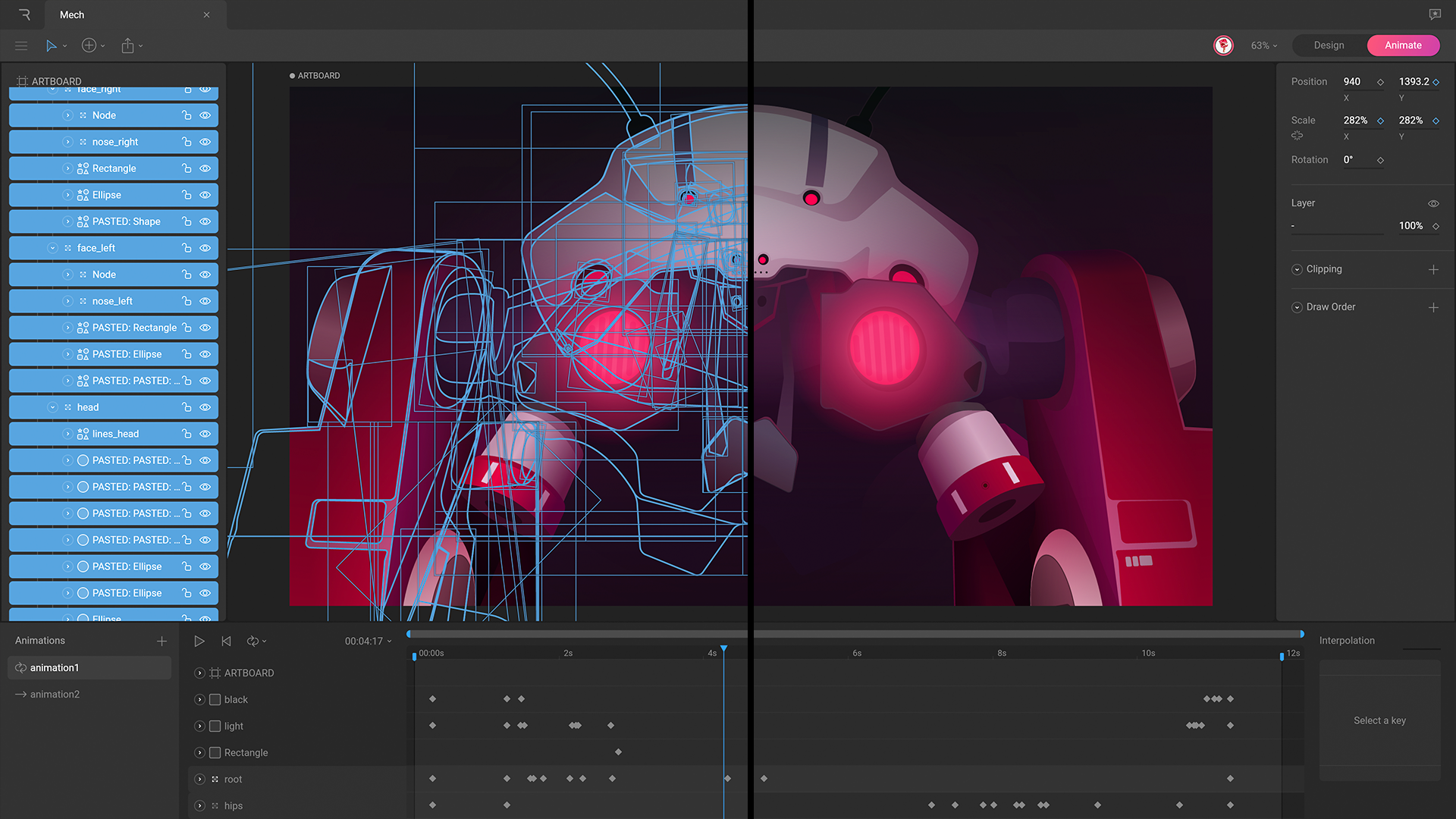Image resolution: width=1456 pixels, height=819 pixels.
Task: Click the export share icon
Action: pyautogui.click(x=128, y=45)
